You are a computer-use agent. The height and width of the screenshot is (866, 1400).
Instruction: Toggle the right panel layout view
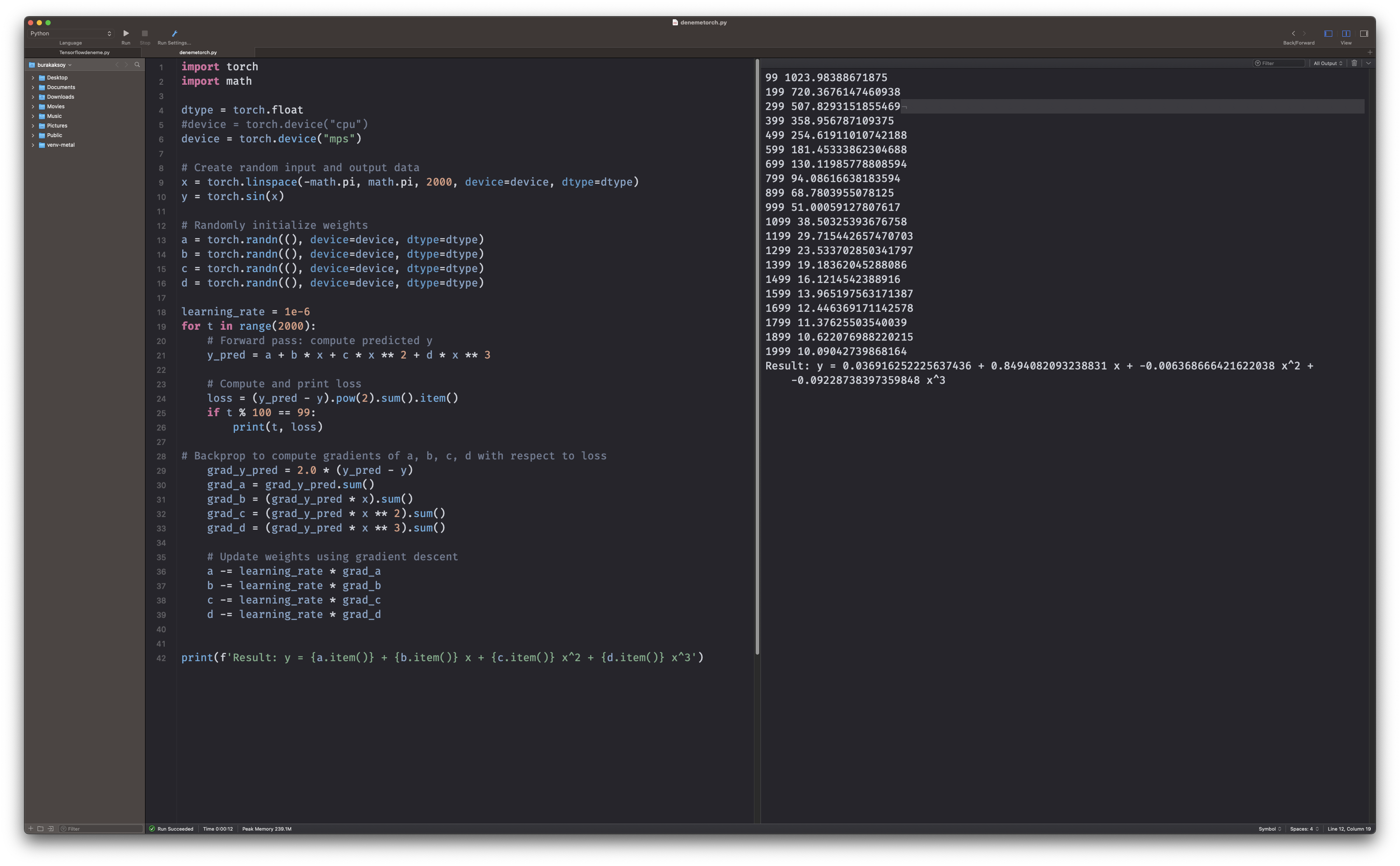1364,34
